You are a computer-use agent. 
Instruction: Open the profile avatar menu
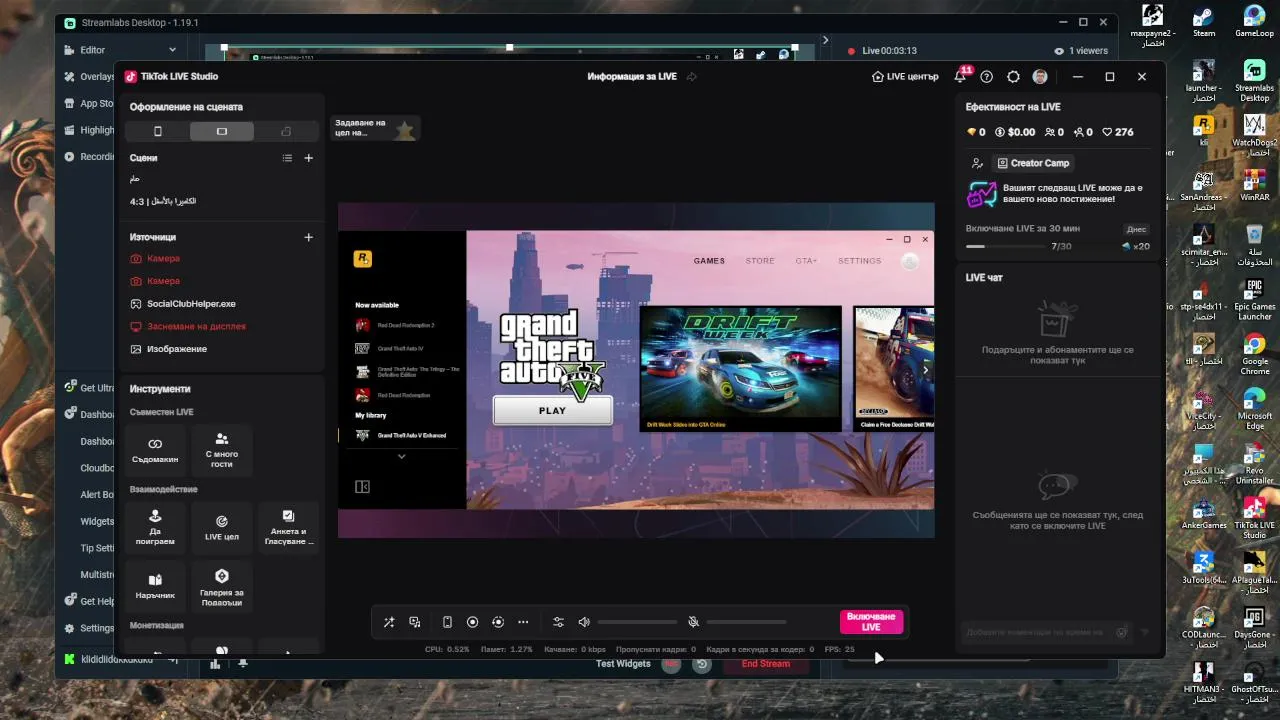pyautogui.click(x=1040, y=77)
